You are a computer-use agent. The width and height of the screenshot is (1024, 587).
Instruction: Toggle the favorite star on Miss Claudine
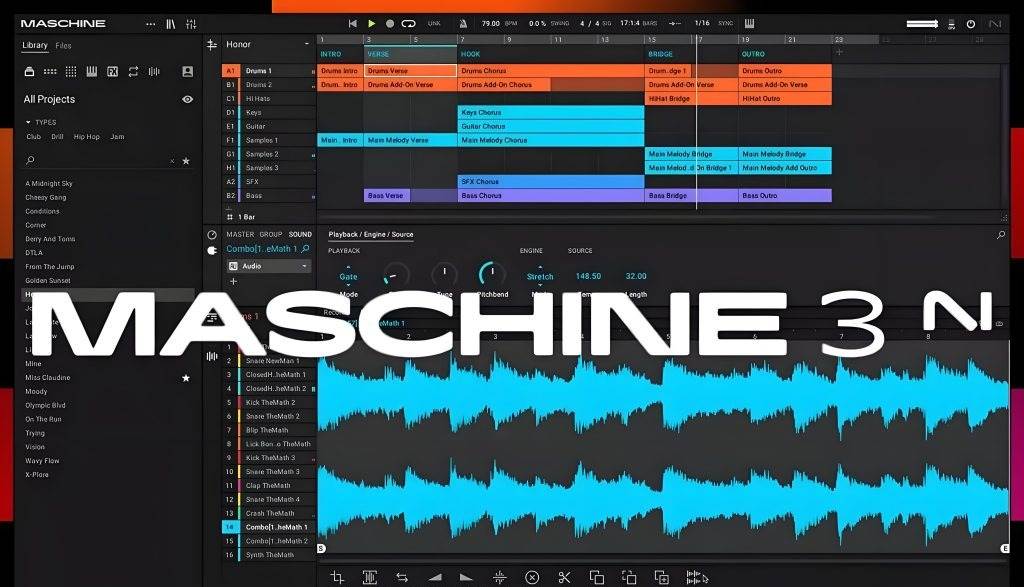point(186,378)
